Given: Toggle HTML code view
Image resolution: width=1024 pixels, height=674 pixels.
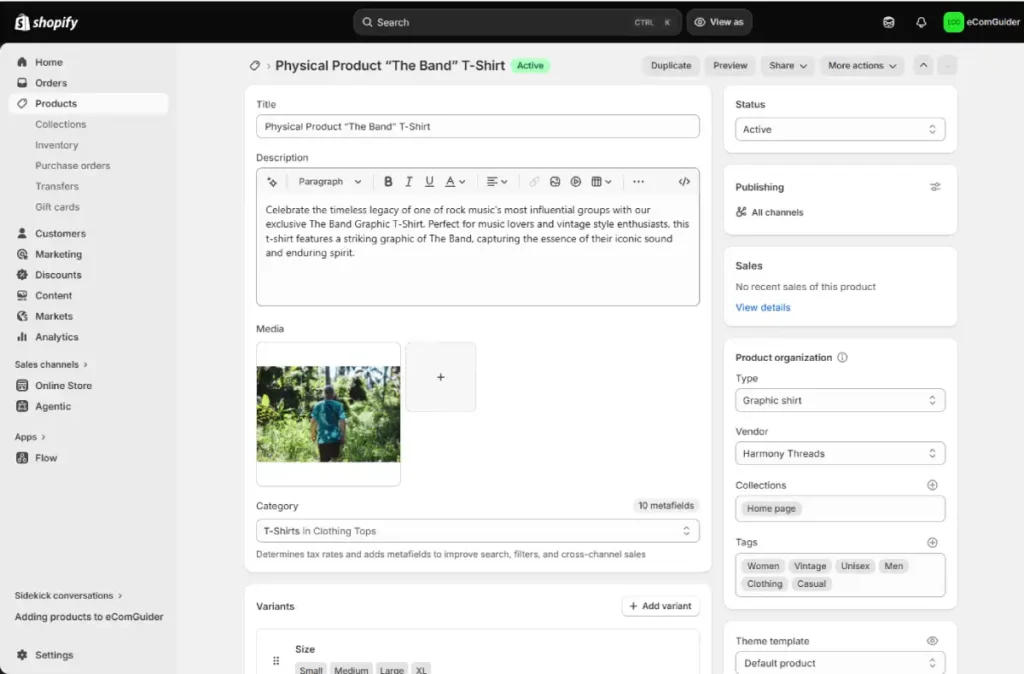Looking at the screenshot, I should (x=684, y=182).
